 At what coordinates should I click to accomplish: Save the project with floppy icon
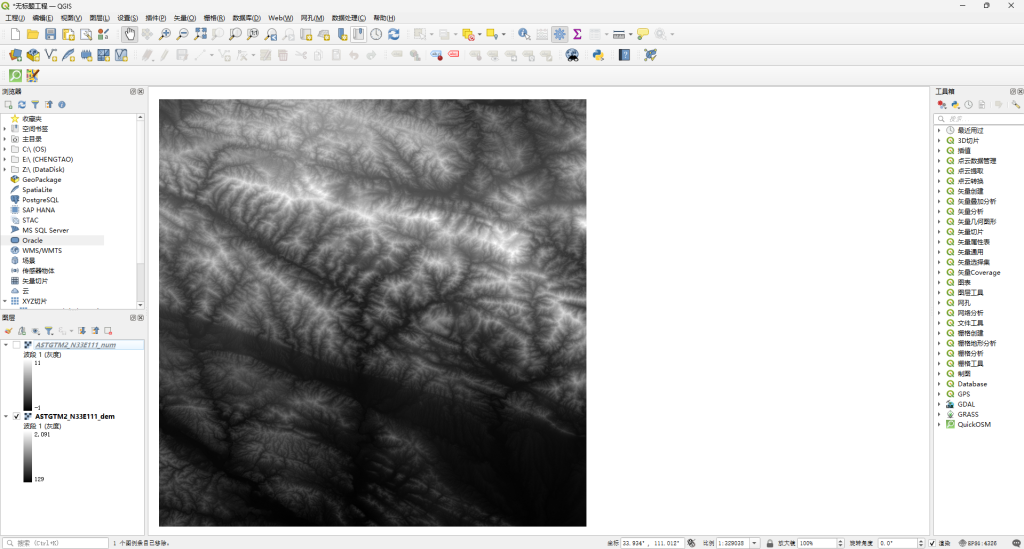tap(50, 34)
